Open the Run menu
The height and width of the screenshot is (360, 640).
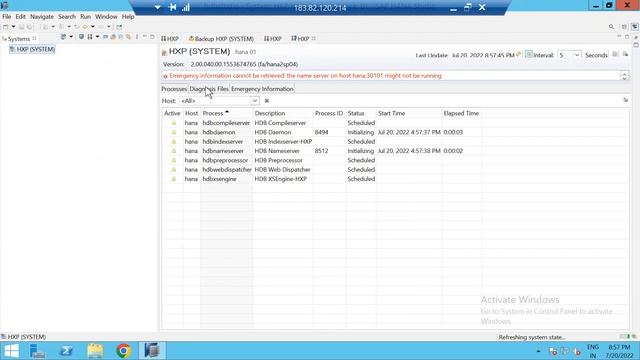point(85,17)
